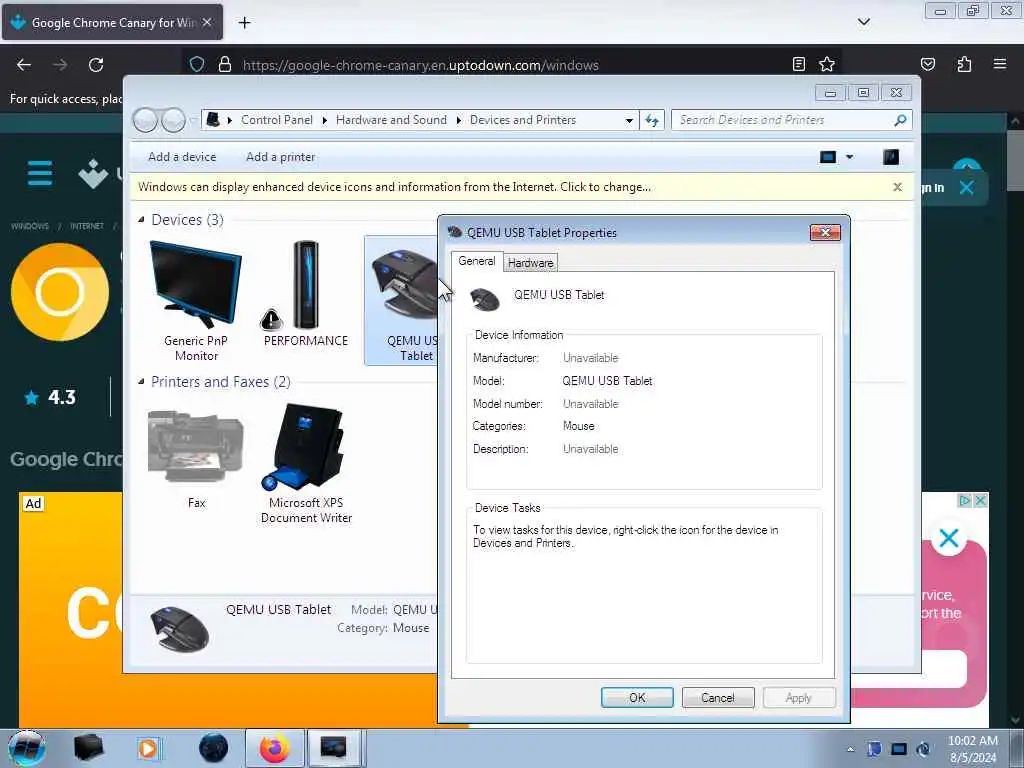The width and height of the screenshot is (1024, 768).
Task: Click the search magnifier icon
Action: coord(901,120)
